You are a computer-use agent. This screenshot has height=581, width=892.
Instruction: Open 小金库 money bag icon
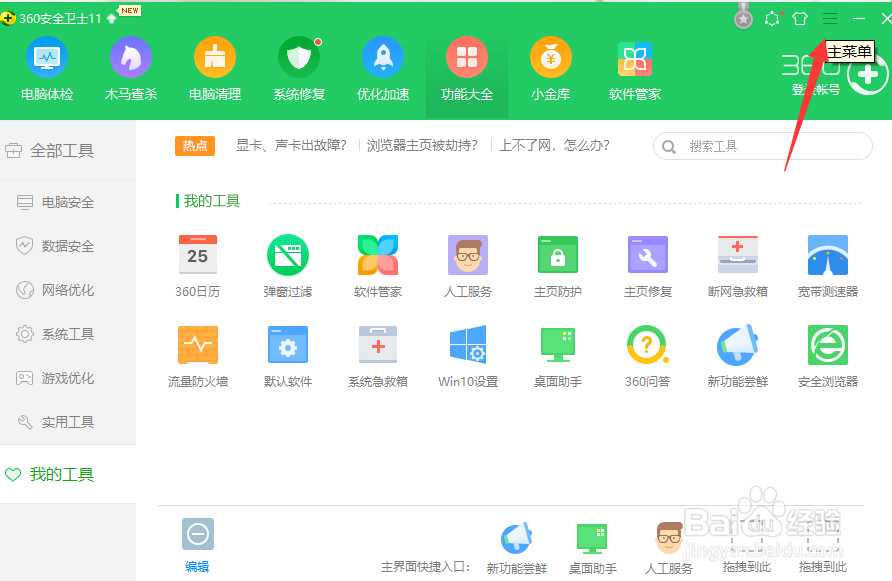click(551, 68)
